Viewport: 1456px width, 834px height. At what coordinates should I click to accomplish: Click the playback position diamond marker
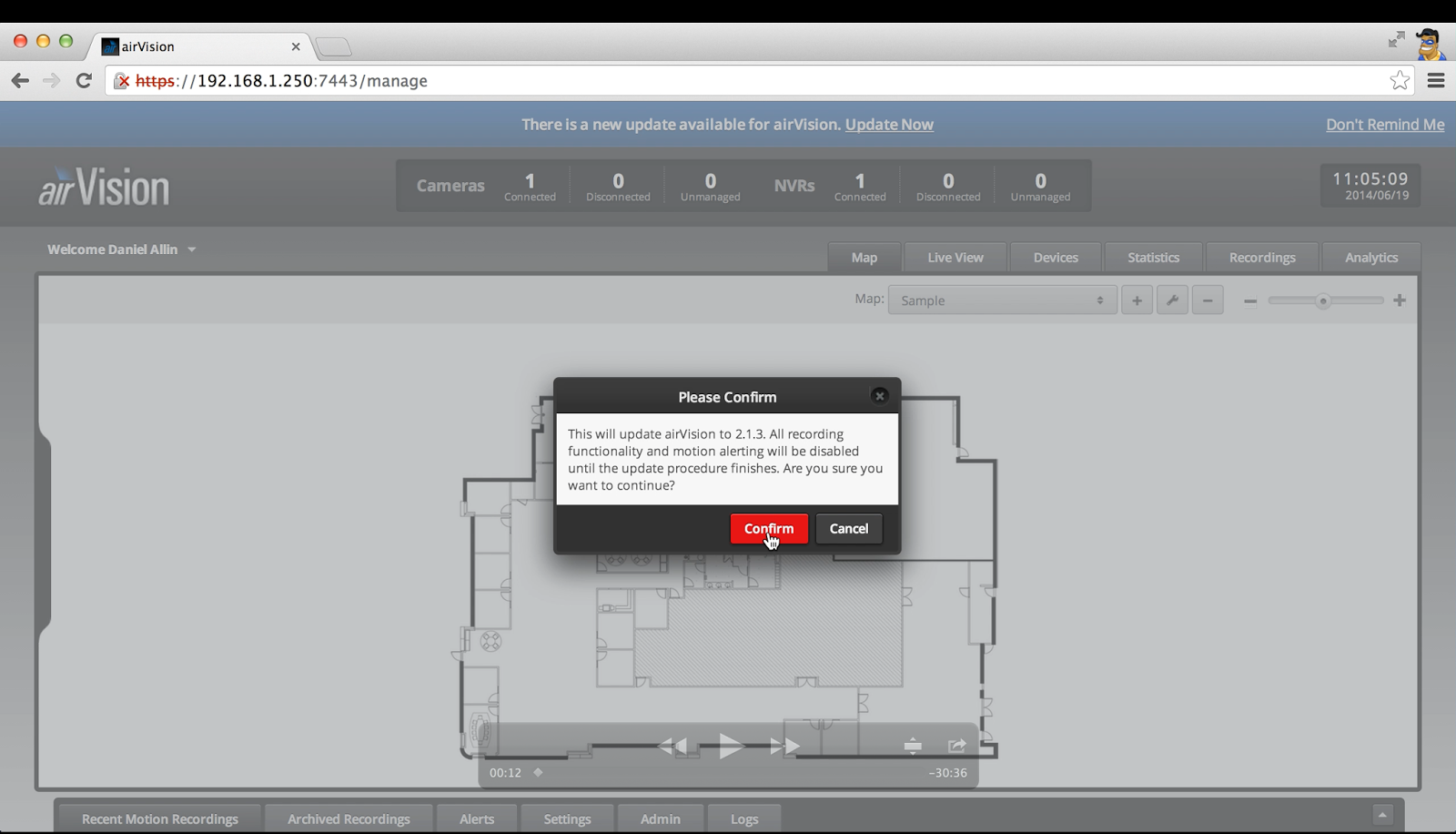click(538, 772)
